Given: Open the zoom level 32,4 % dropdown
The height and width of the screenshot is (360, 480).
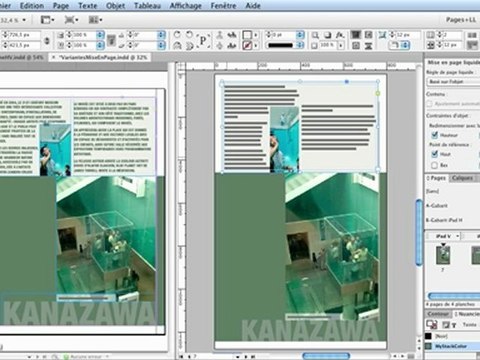Looking at the screenshot, I should pos(24,20).
